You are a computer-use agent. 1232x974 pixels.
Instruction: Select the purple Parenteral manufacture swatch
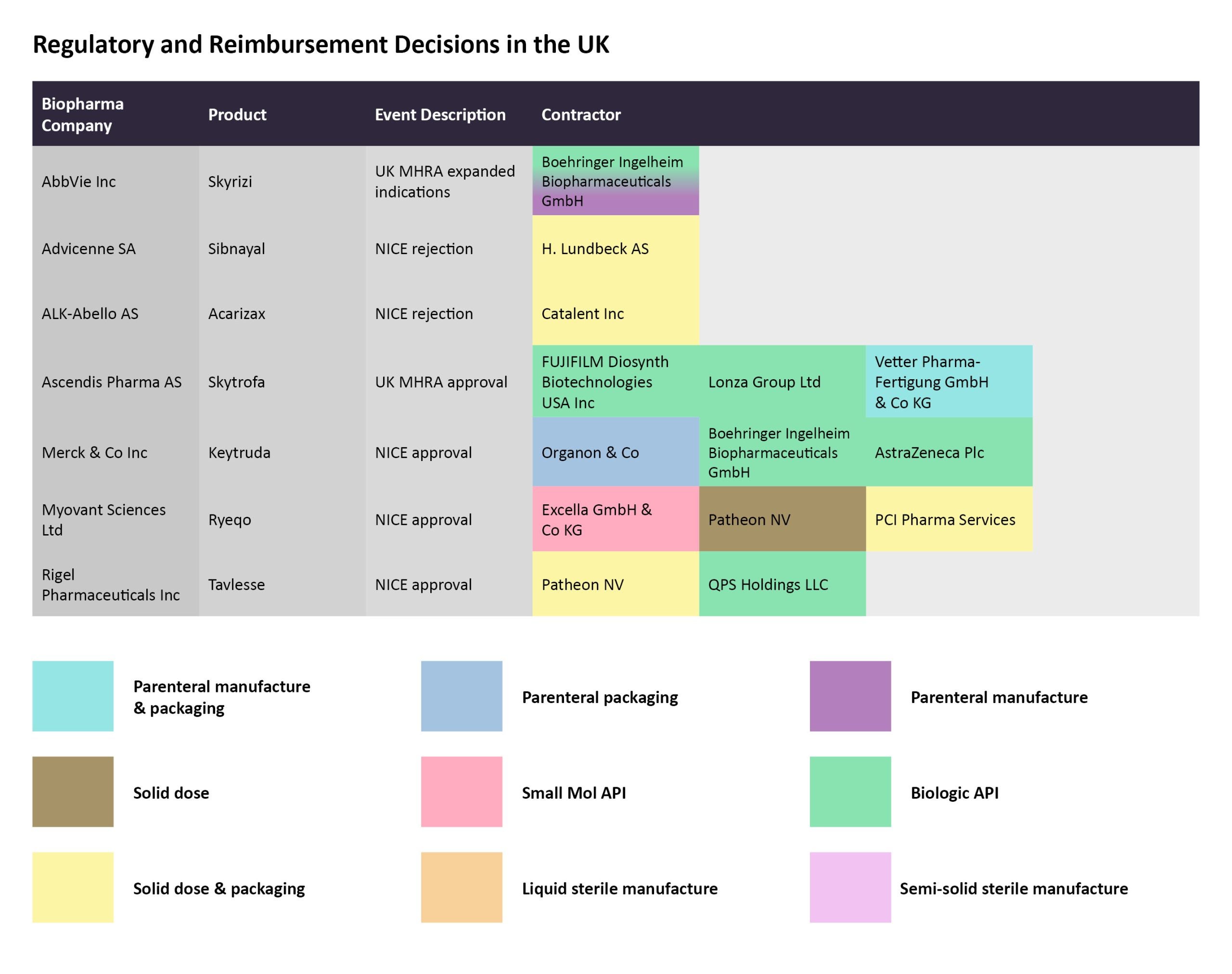850,696
